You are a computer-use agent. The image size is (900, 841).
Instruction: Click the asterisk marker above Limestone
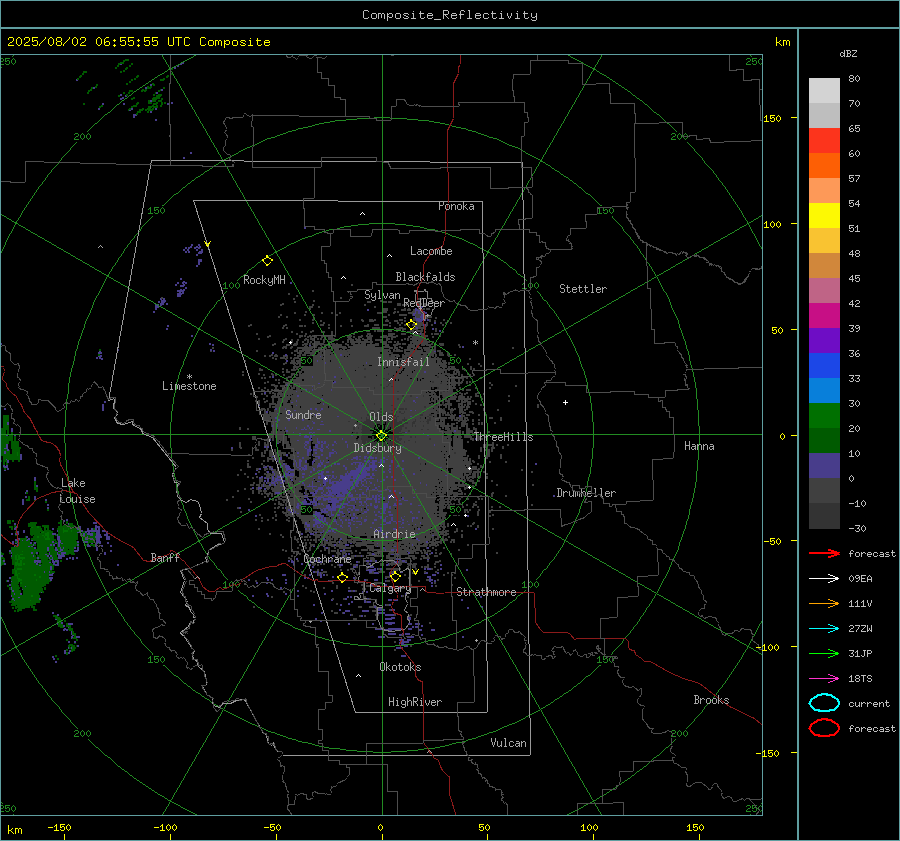click(189, 377)
